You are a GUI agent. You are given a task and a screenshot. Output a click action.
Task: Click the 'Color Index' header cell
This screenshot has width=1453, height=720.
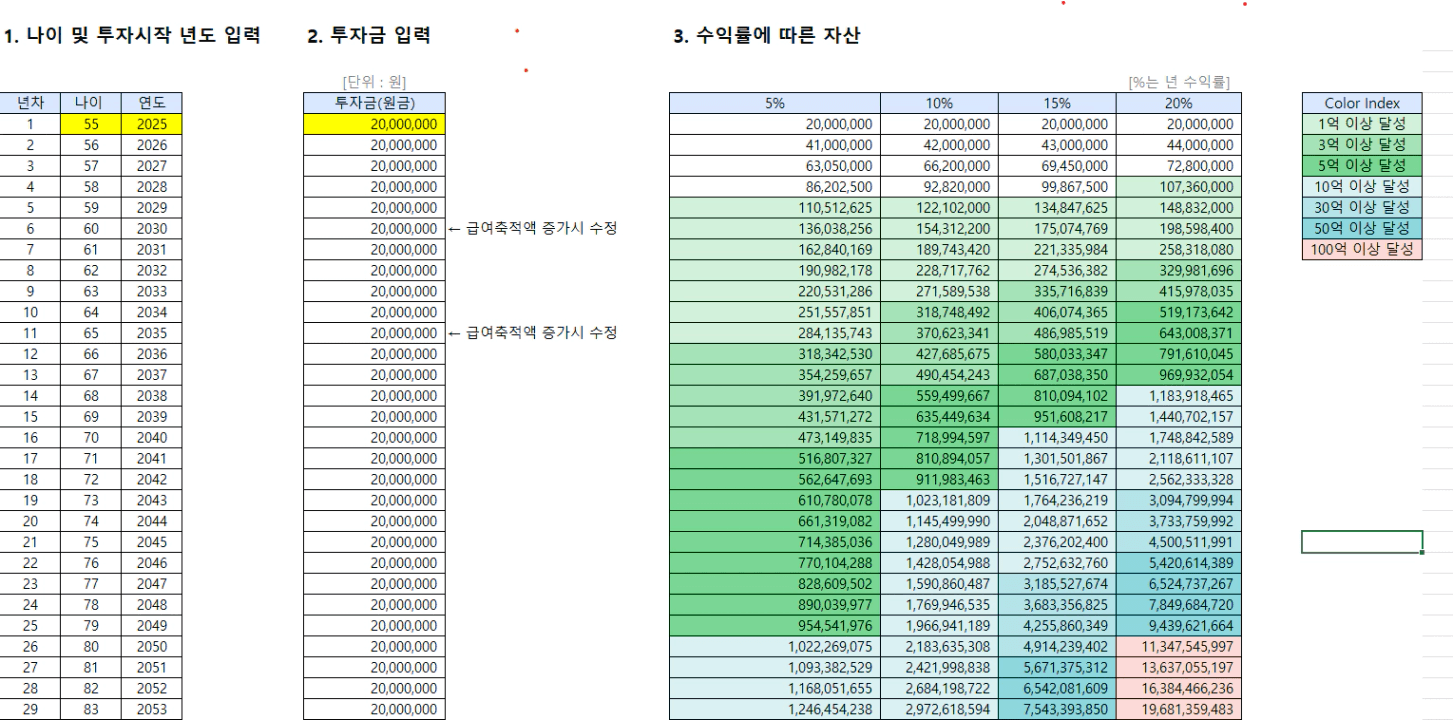[x=1361, y=104]
